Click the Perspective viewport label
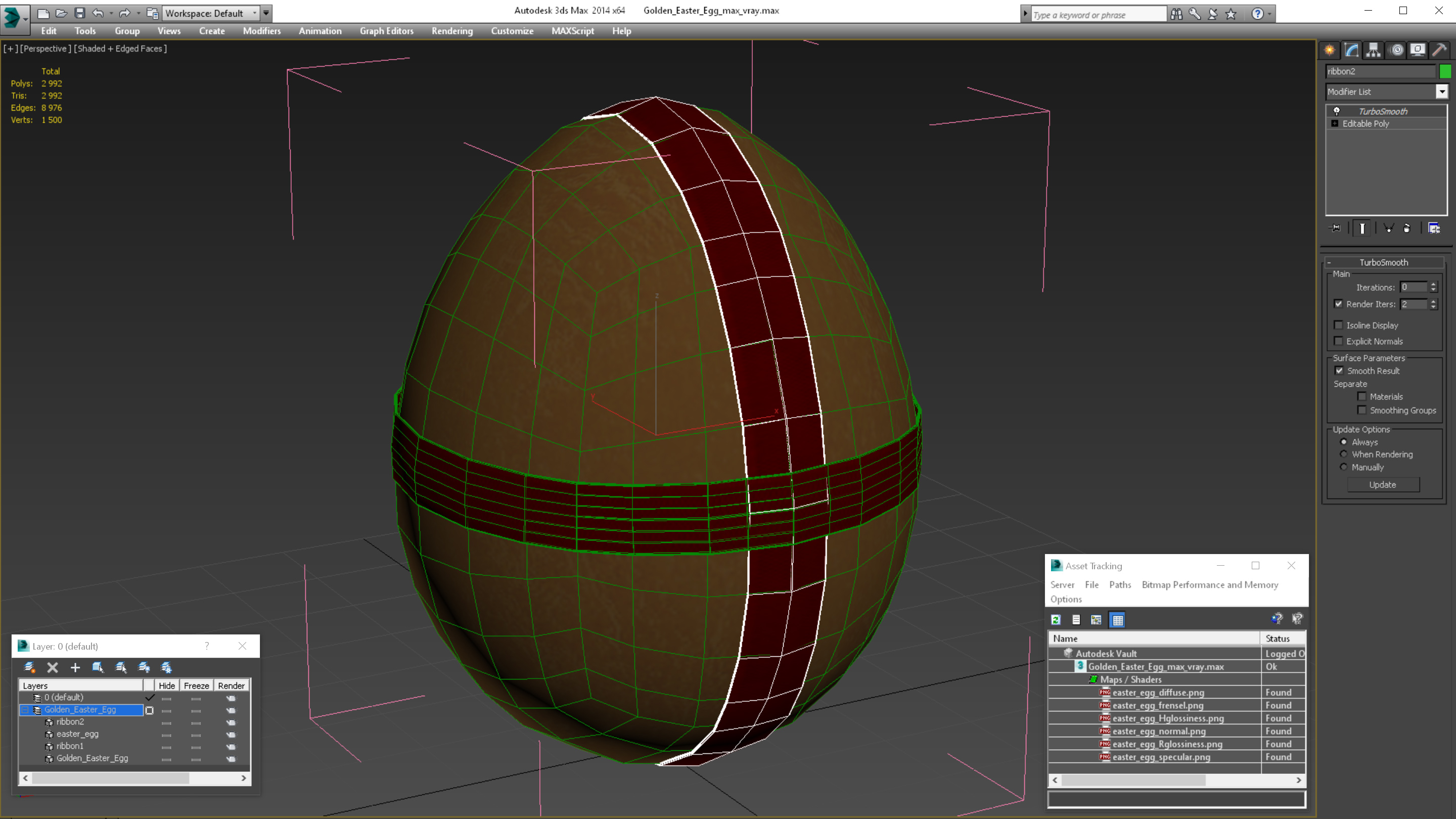Image resolution: width=1456 pixels, height=819 pixels. coord(46,49)
